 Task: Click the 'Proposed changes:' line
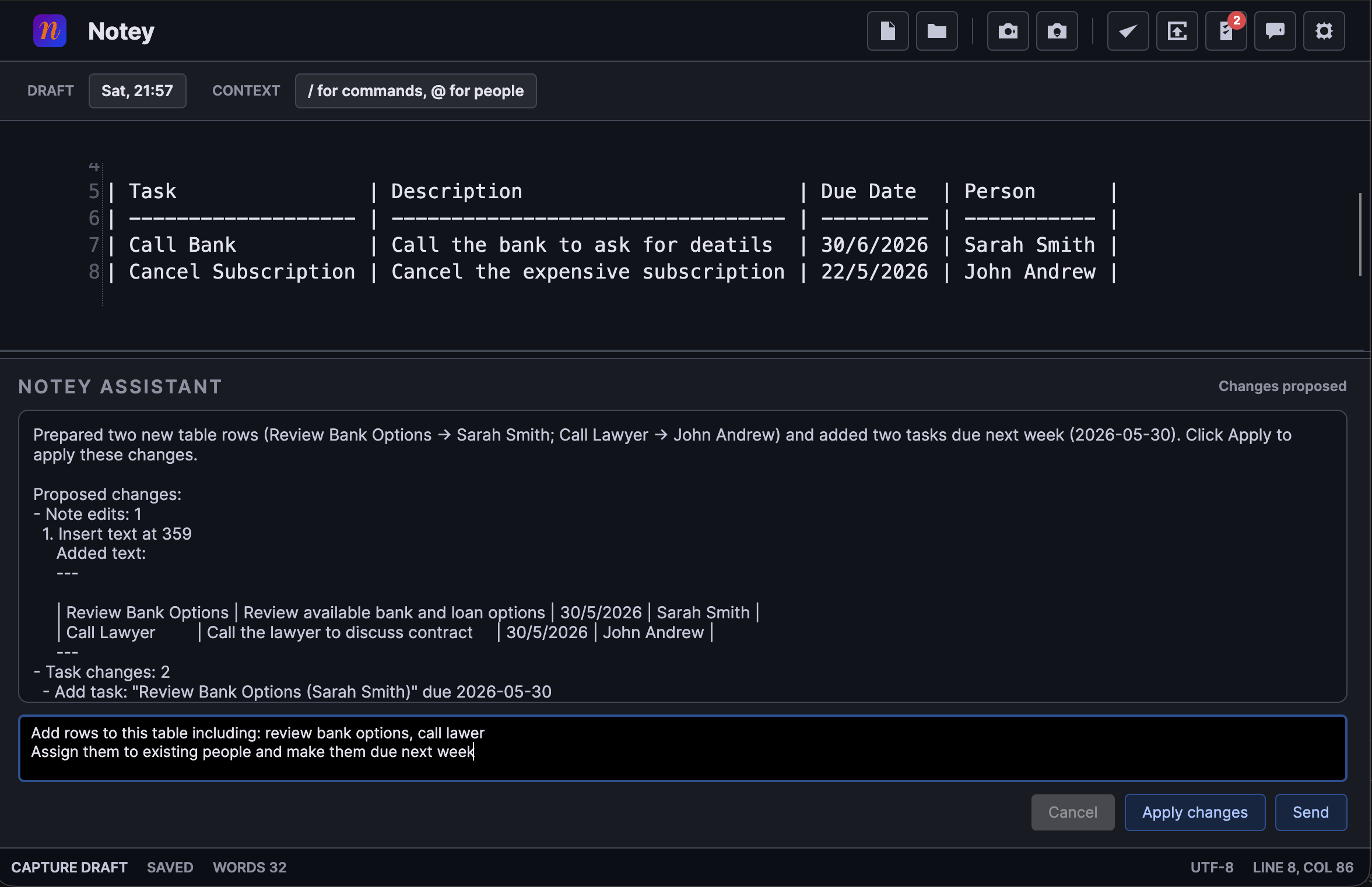107,494
